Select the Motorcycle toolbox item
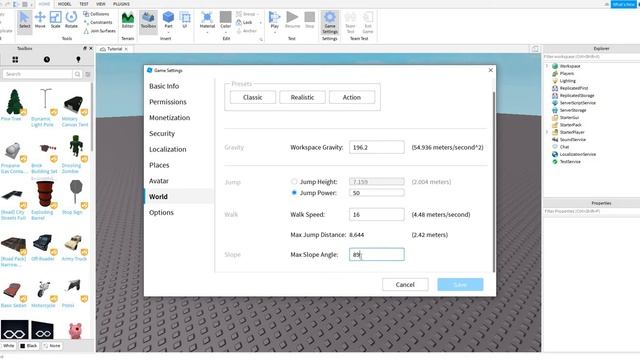 point(43,294)
